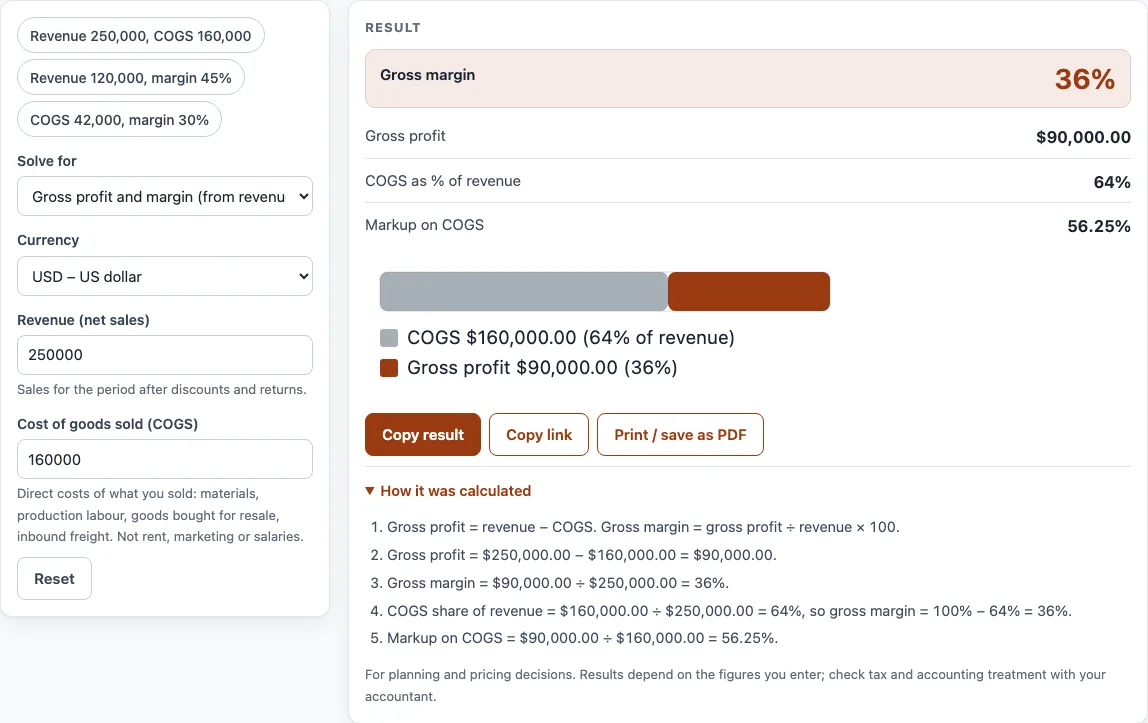
Task: Click the brown Gross profit legend swatch
Action: tap(389, 367)
